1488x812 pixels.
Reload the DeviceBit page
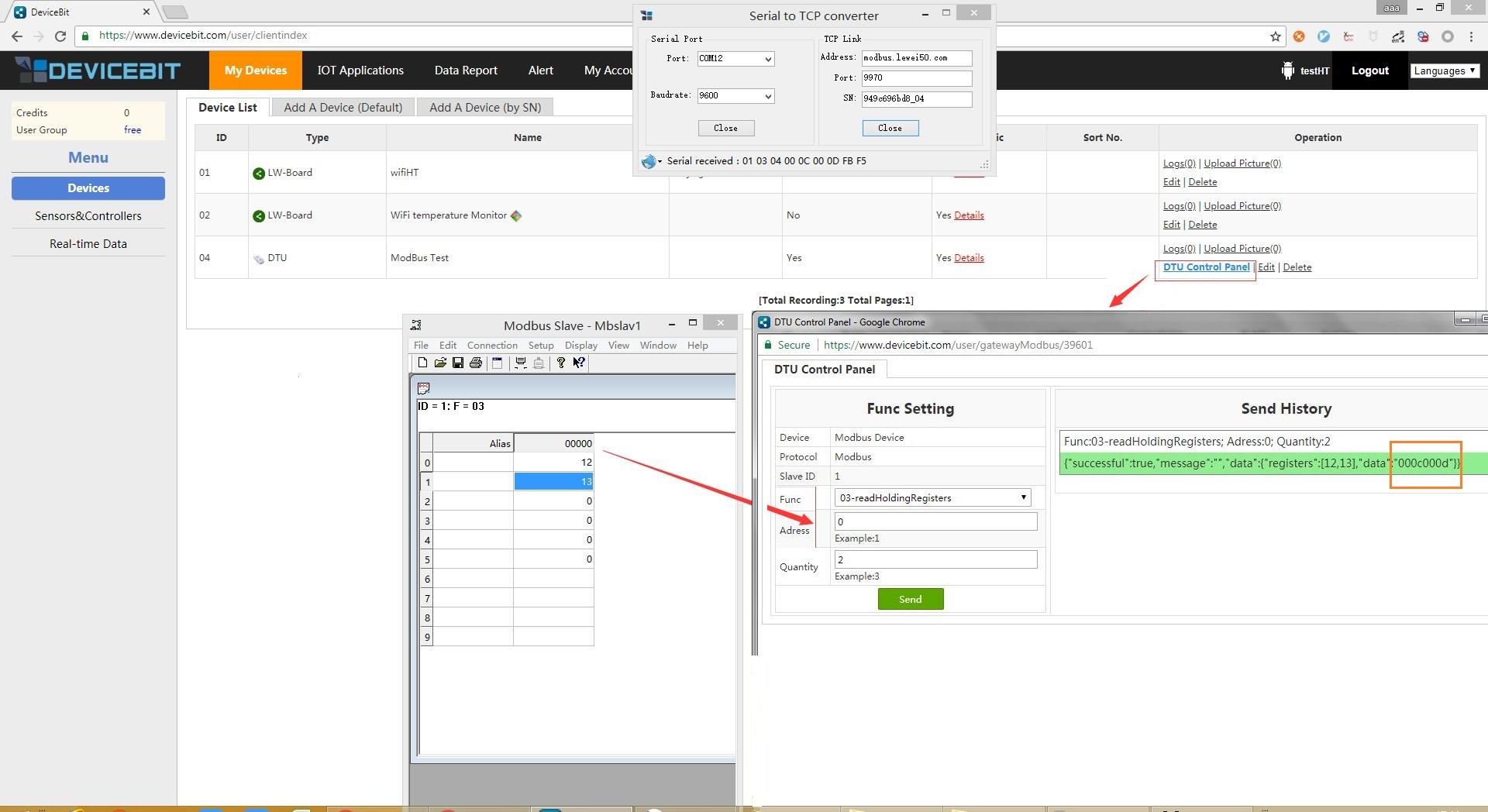(60, 36)
